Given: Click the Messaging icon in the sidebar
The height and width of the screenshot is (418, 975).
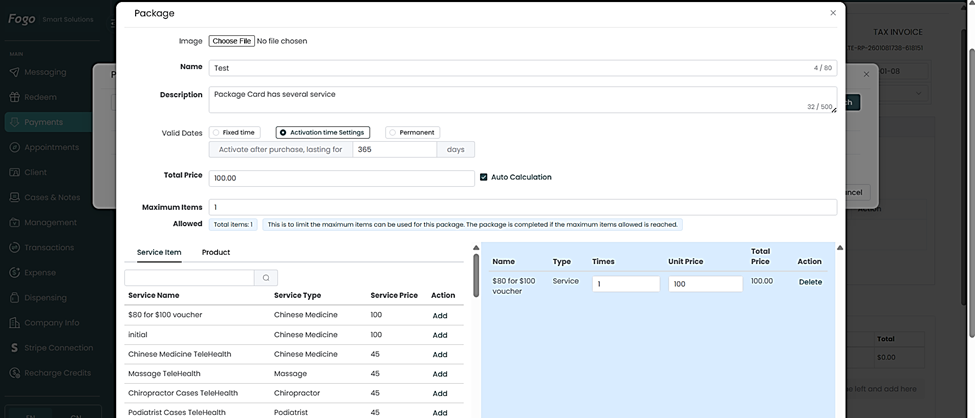Looking at the screenshot, I should [14, 72].
